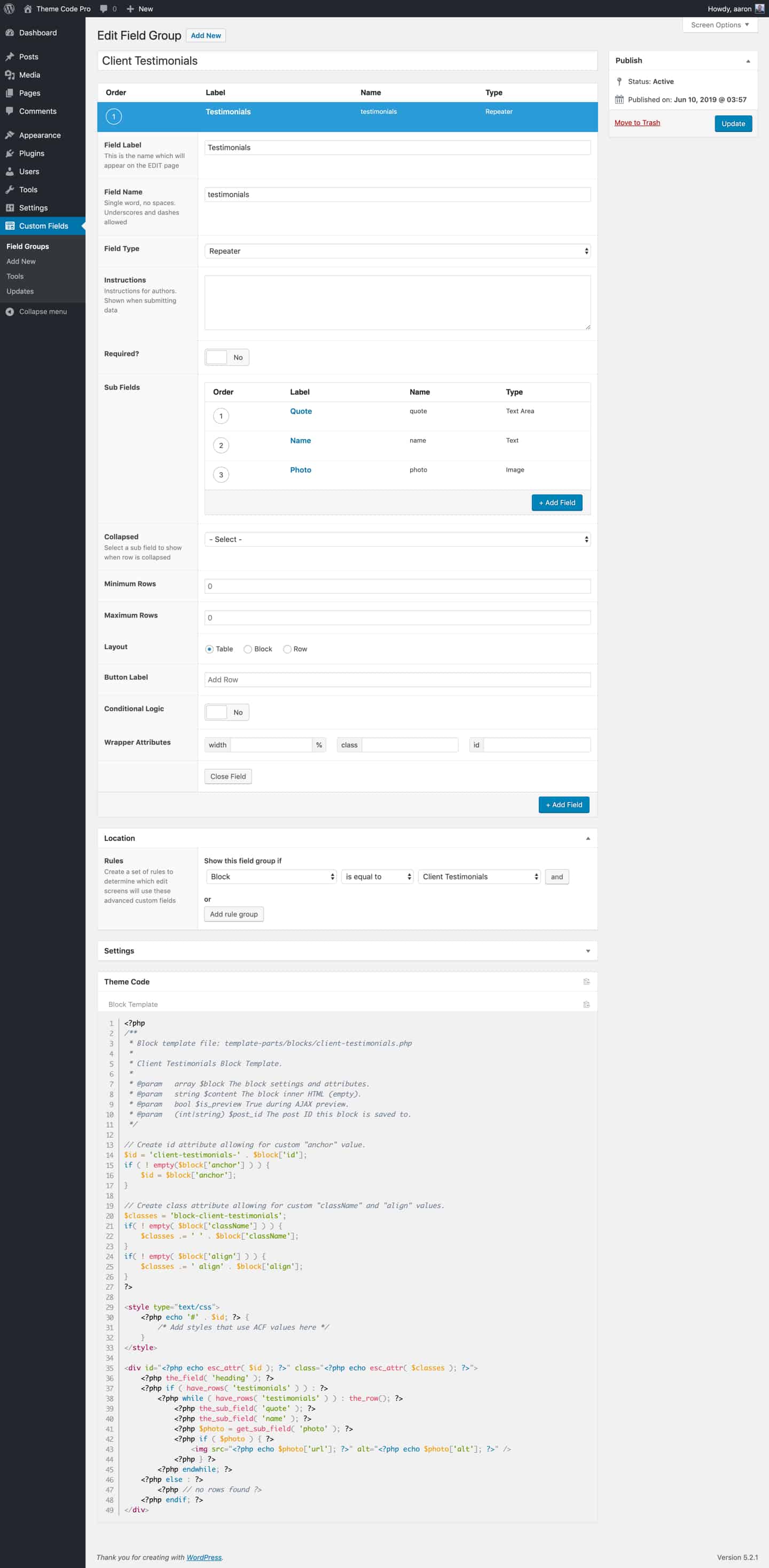Click the Plugins plug icon in sidebar
Screen dimensions: 769x1568
(10, 153)
